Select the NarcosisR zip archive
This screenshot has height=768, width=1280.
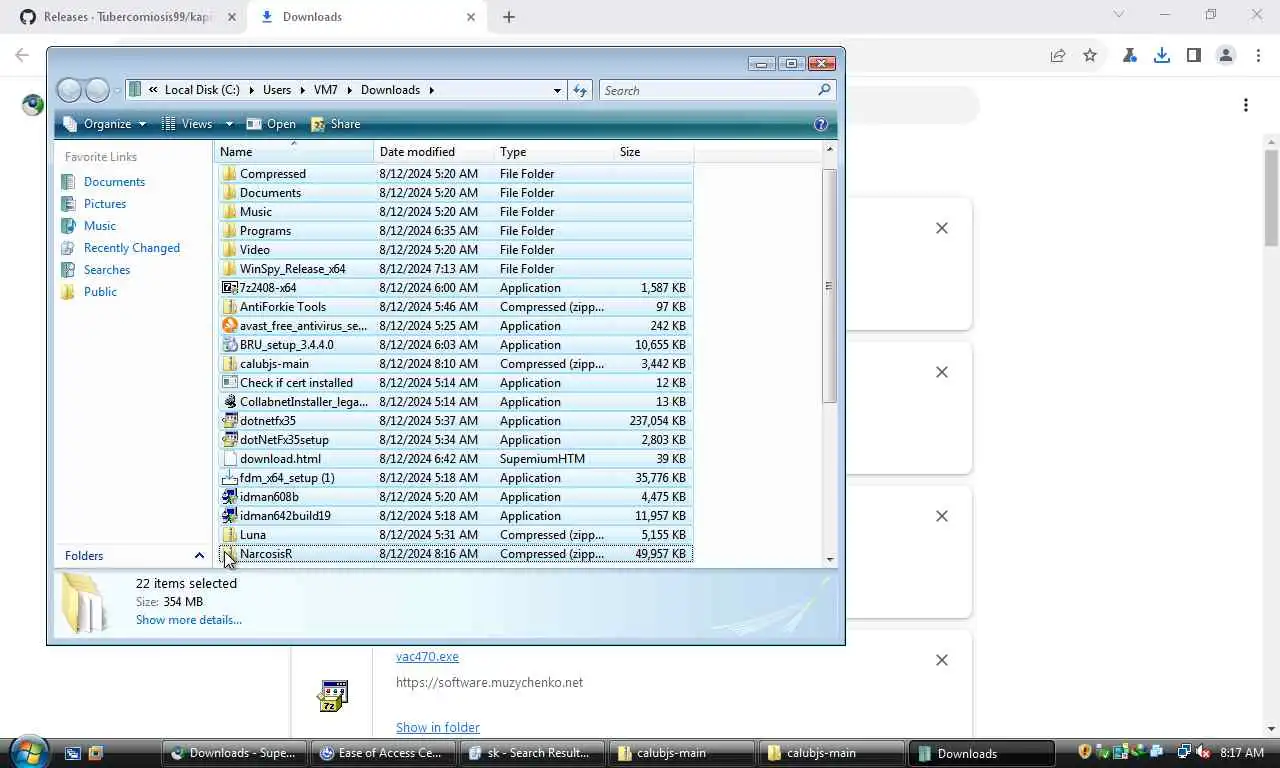click(455, 554)
